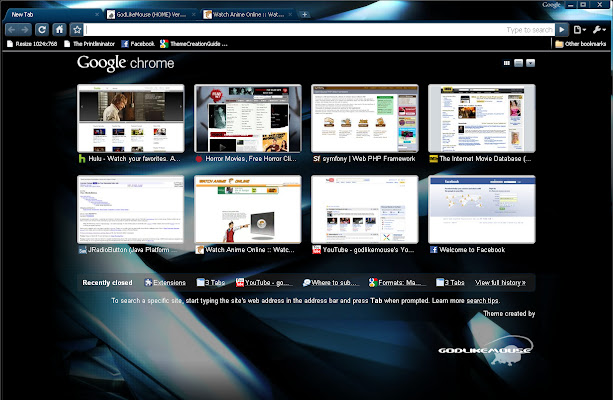Close the New Tab tab
This screenshot has height=400, width=613.
pyautogui.click(x=97, y=14)
